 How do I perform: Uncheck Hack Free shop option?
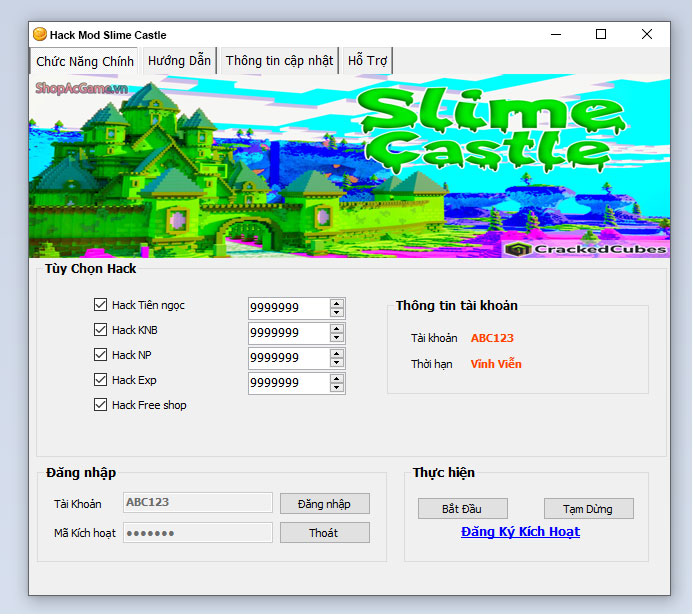100,405
